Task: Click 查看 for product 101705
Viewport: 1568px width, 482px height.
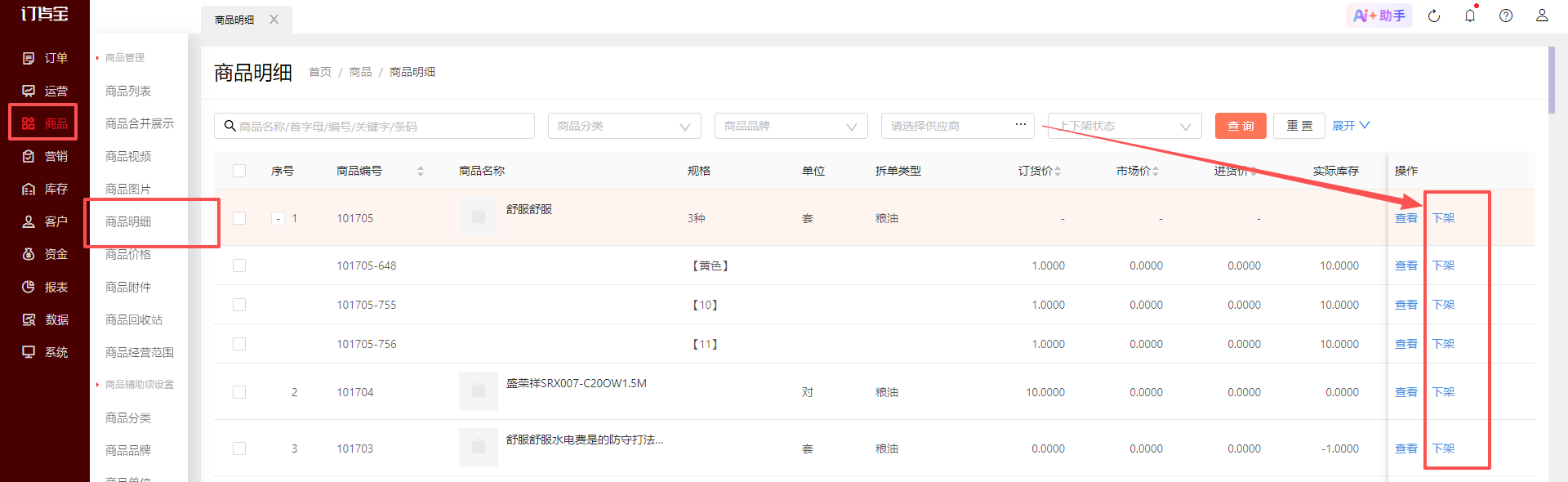Action: (x=1406, y=218)
